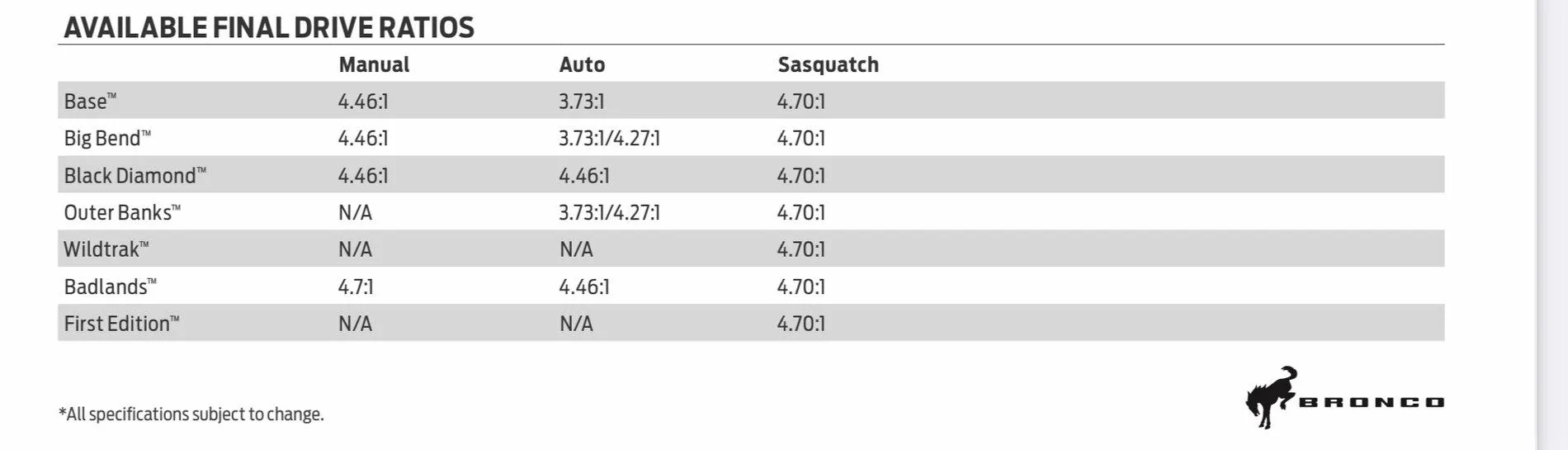1568x450 pixels.
Task: Click Base Auto ratio 3.73:1
Action: click(x=581, y=102)
